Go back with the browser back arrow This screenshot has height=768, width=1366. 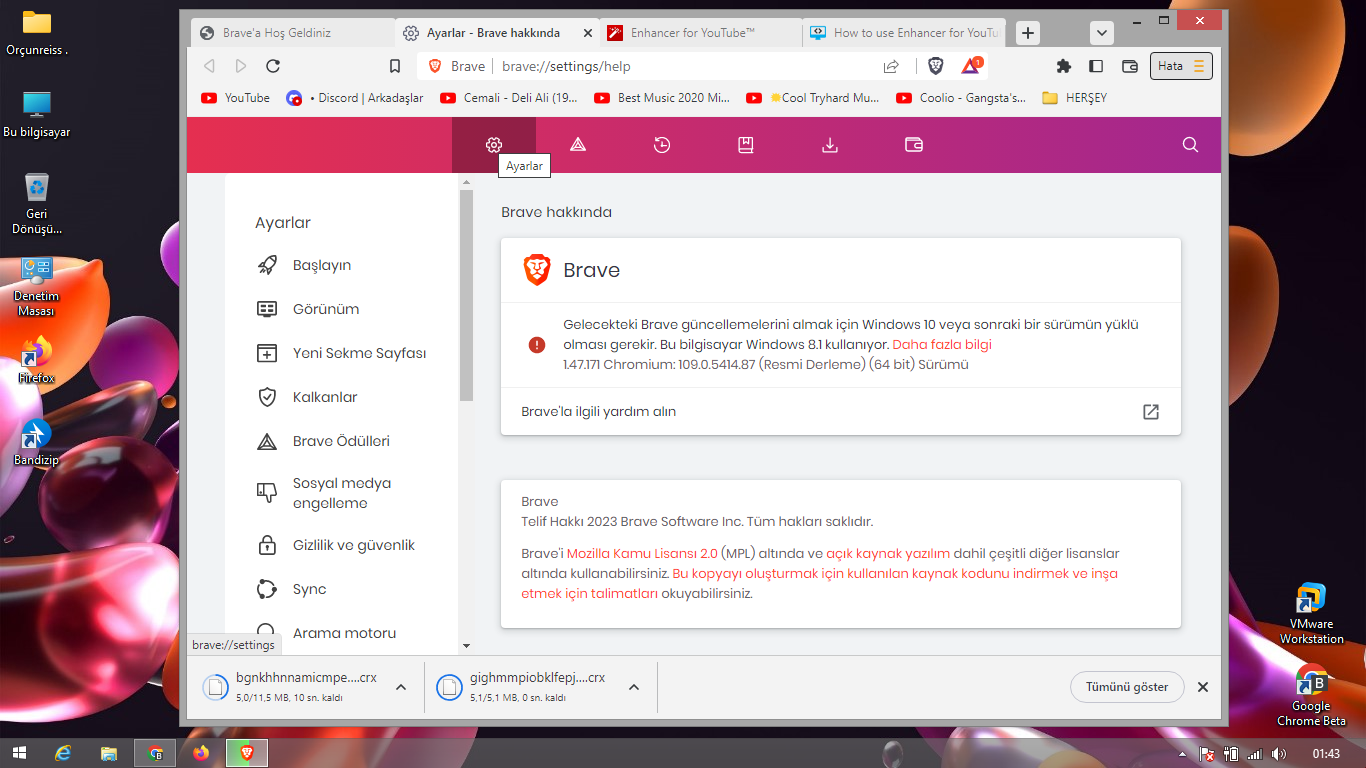coord(209,66)
